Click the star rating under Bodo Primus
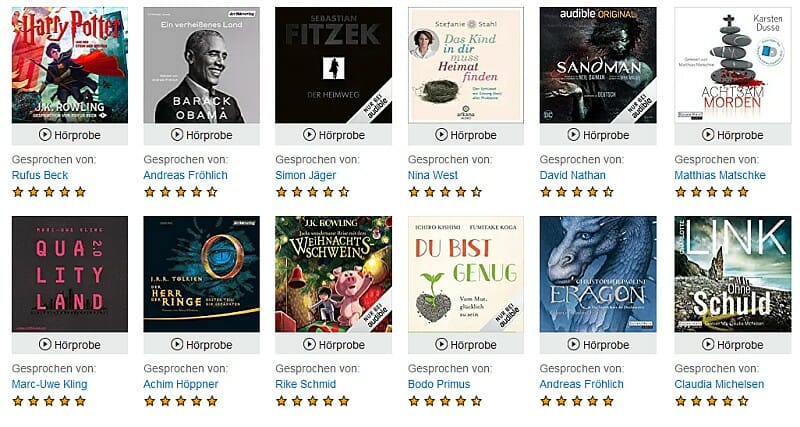The height and width of the screenshot is (427, 800). [x=444, y=401]
